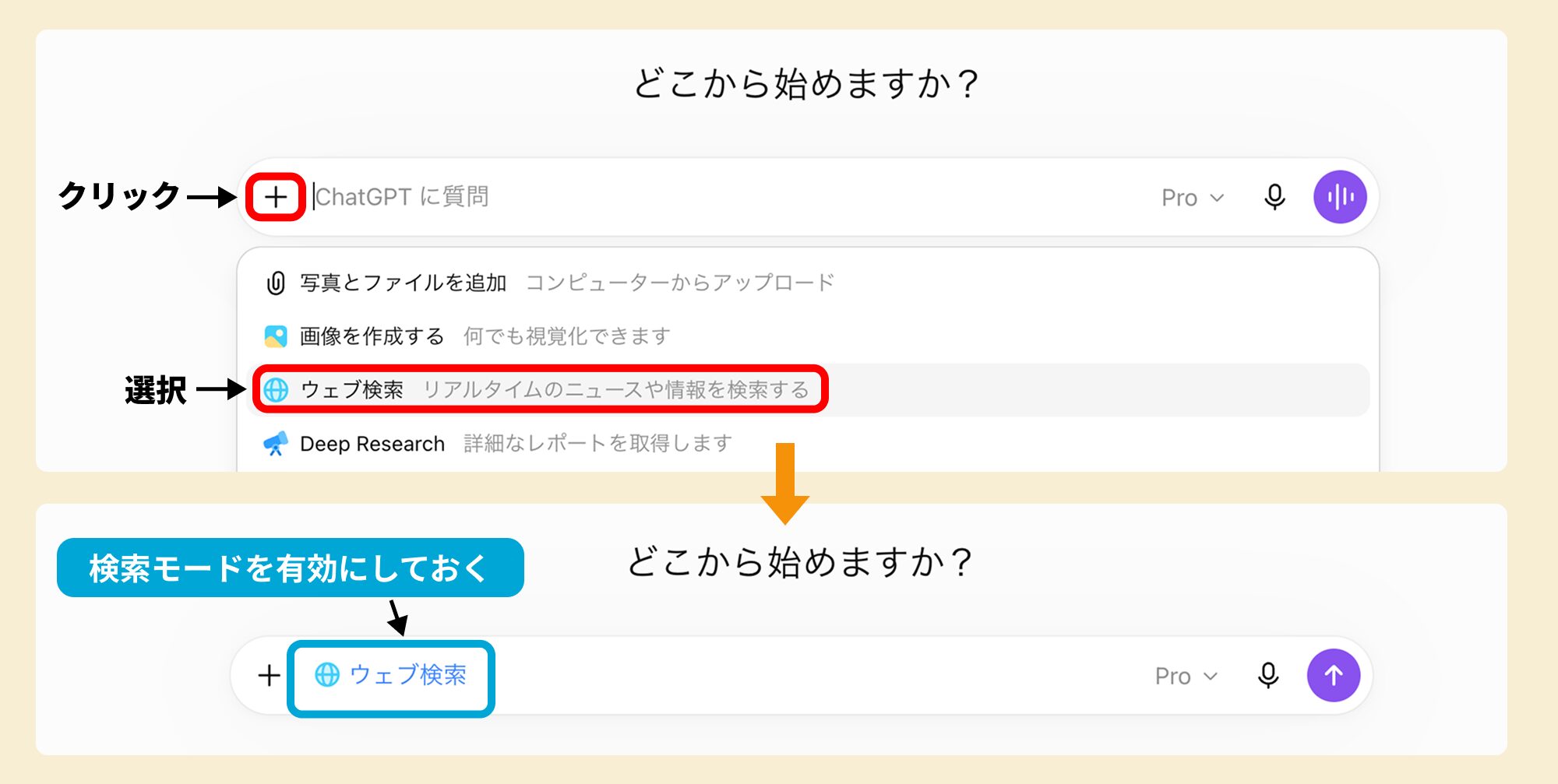Click the chevron next to Pro in the upper bar
The image size is (1558, 784).
[x=1217, y=198]
